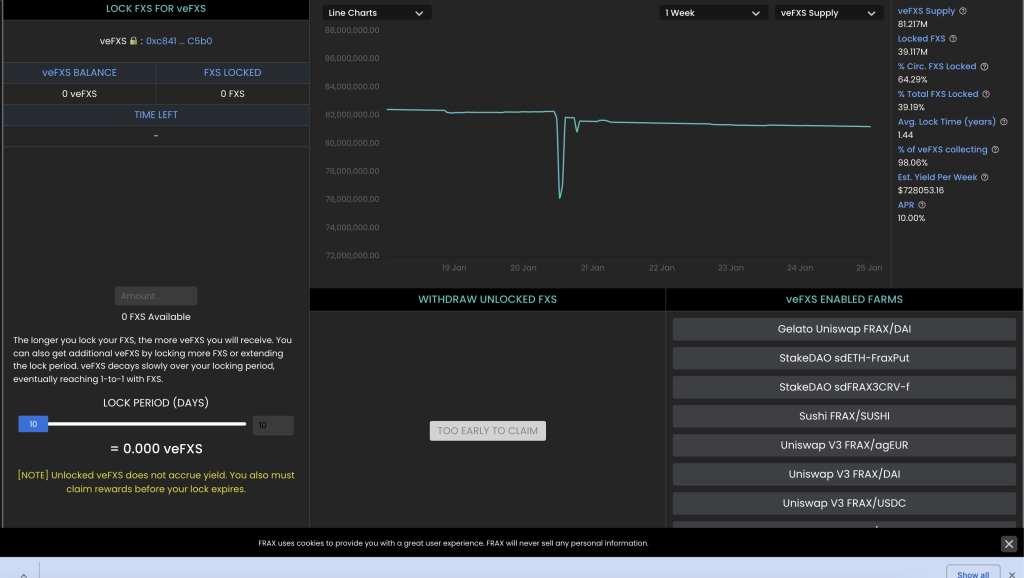Click the Avg. Lock Time (years) label
This screenshot has height=578, width=1024.
point(947,122)
